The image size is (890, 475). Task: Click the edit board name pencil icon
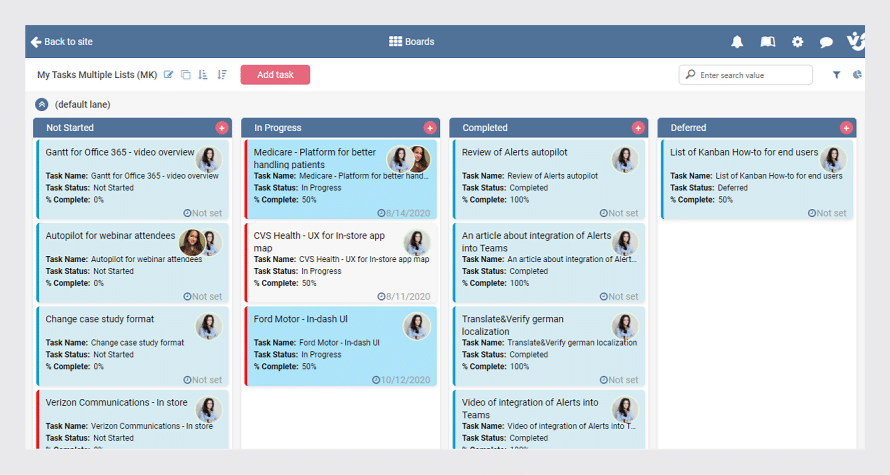169,74
